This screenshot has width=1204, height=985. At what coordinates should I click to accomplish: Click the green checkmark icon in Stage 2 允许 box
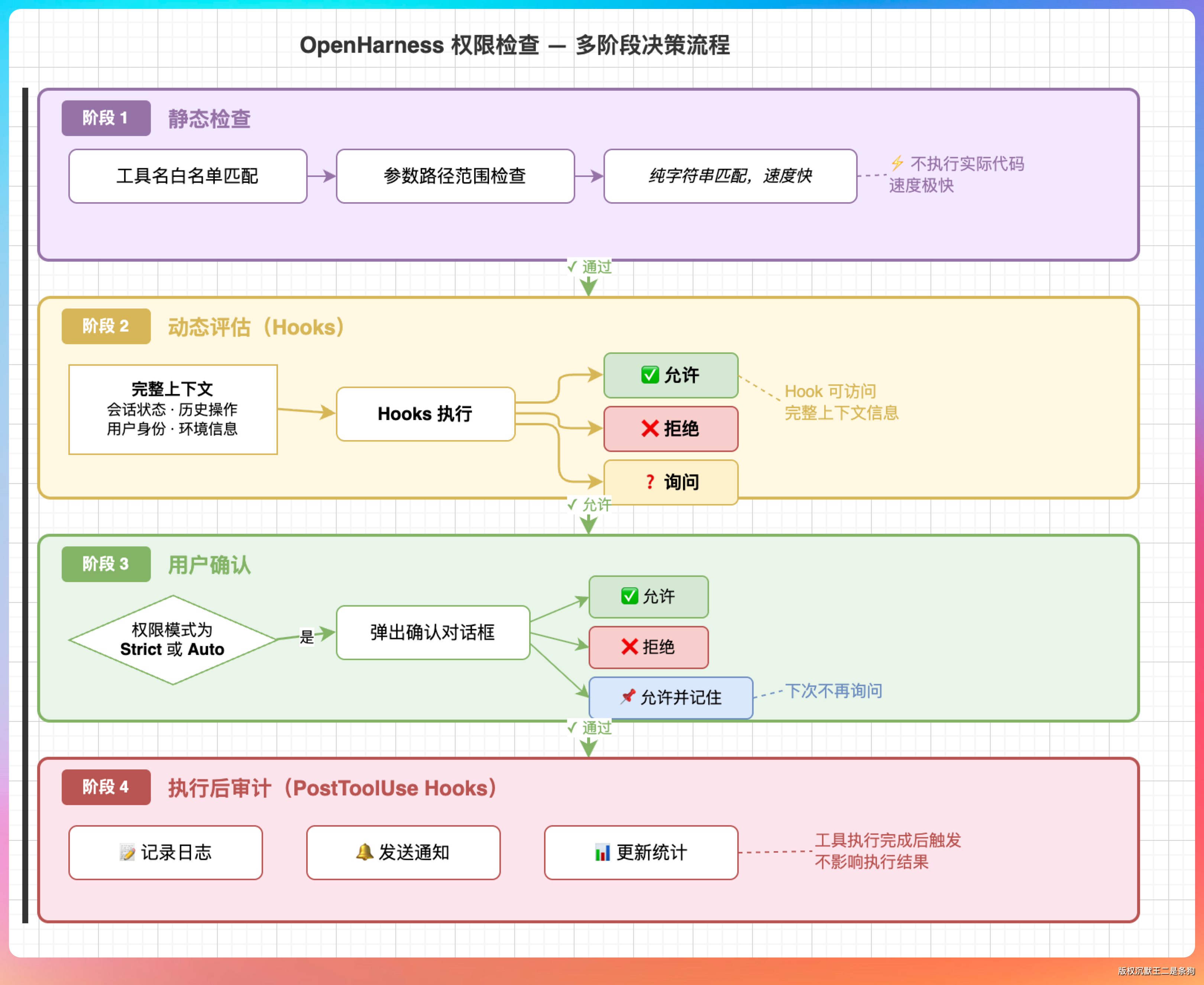pos(650,374)
